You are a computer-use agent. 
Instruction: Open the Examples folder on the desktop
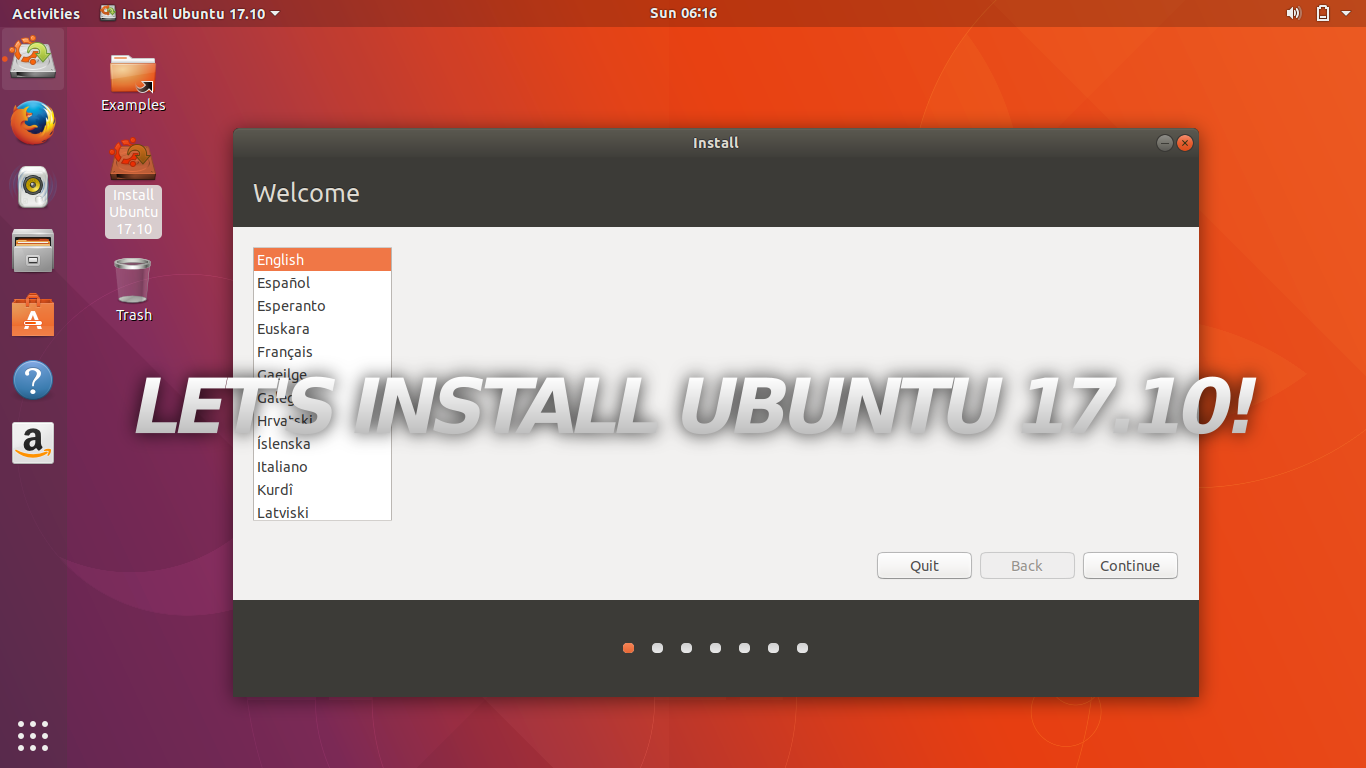(132, 75)
